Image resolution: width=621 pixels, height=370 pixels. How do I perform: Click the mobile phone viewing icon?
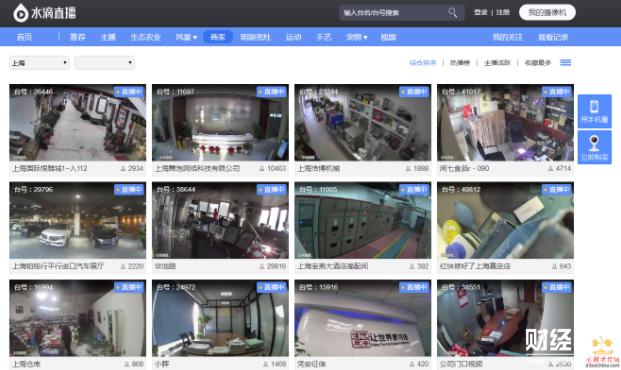(594, 106)
